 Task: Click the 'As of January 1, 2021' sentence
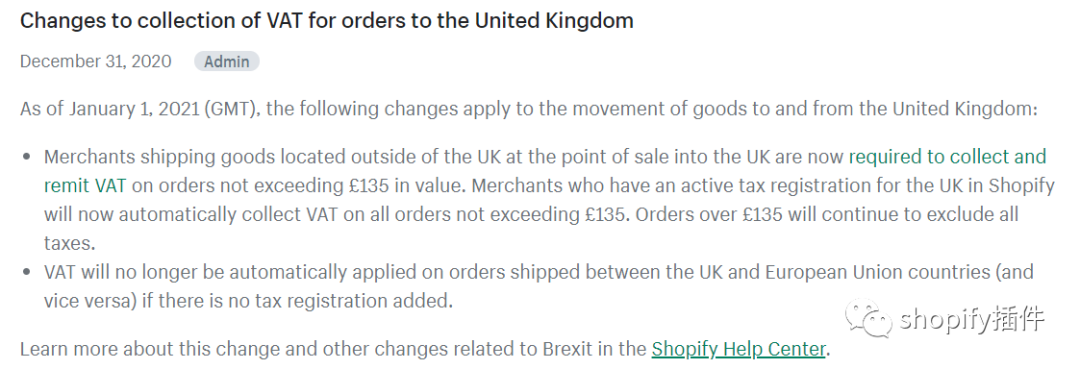coord(528,109)
